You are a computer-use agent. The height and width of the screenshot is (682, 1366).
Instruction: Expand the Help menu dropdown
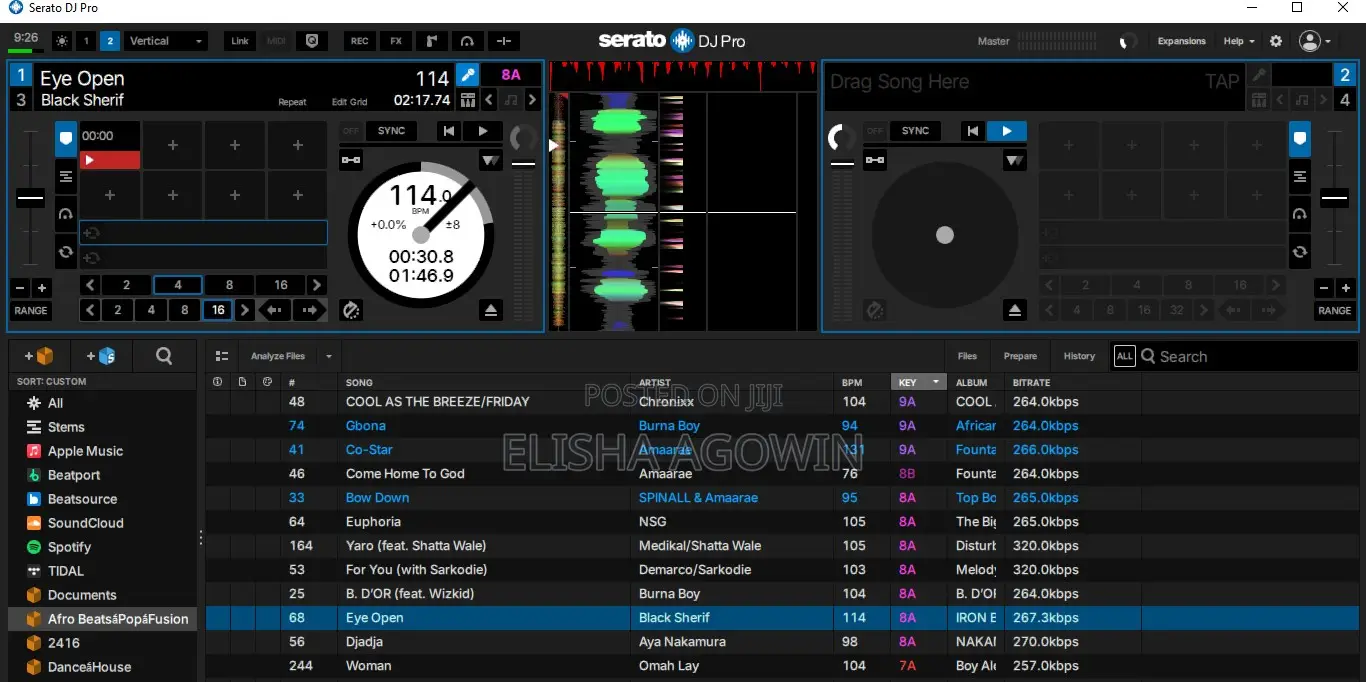1239,41
